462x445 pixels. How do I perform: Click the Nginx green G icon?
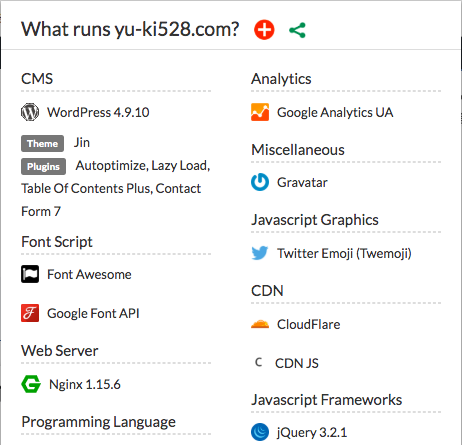click(31, 384)
